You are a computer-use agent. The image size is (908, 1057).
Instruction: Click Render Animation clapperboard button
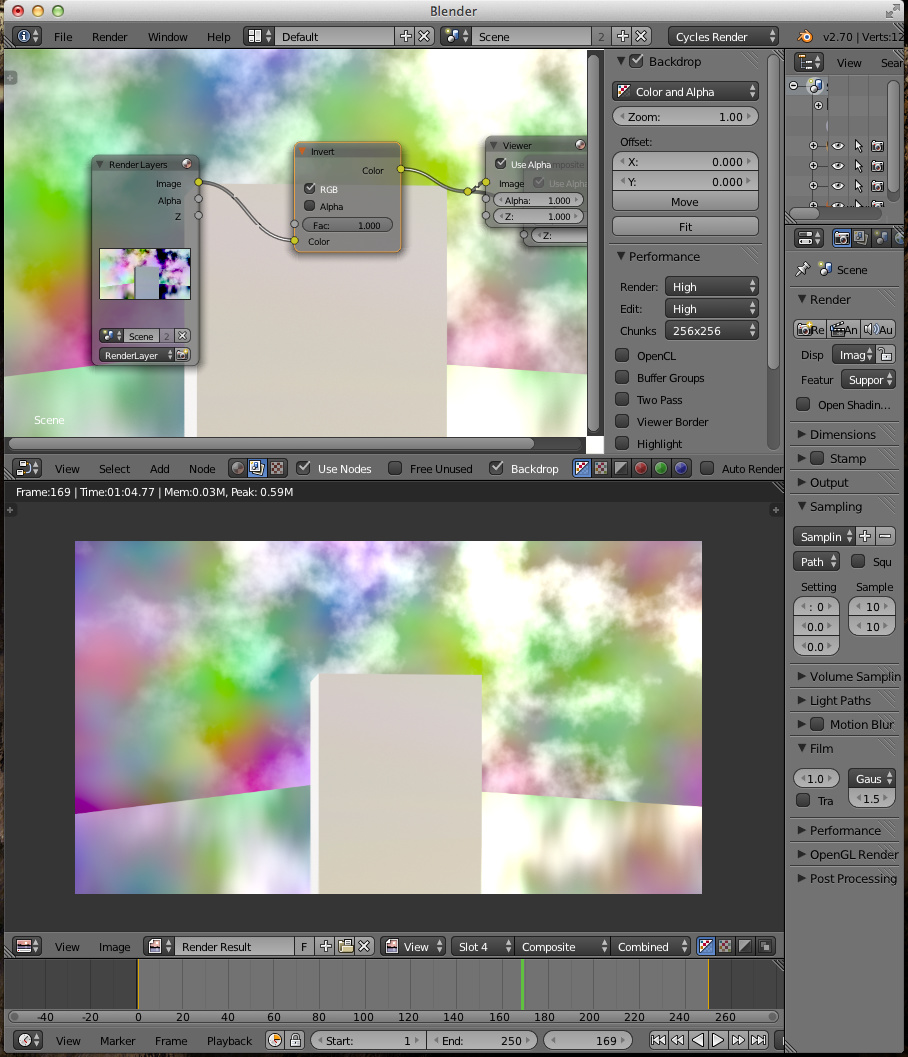click(844, 329)
